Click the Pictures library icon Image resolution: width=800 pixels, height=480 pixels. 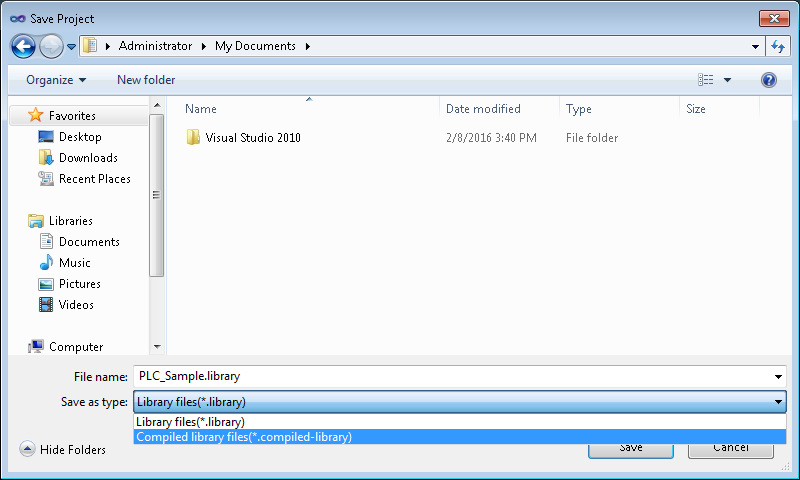point(46,284)
